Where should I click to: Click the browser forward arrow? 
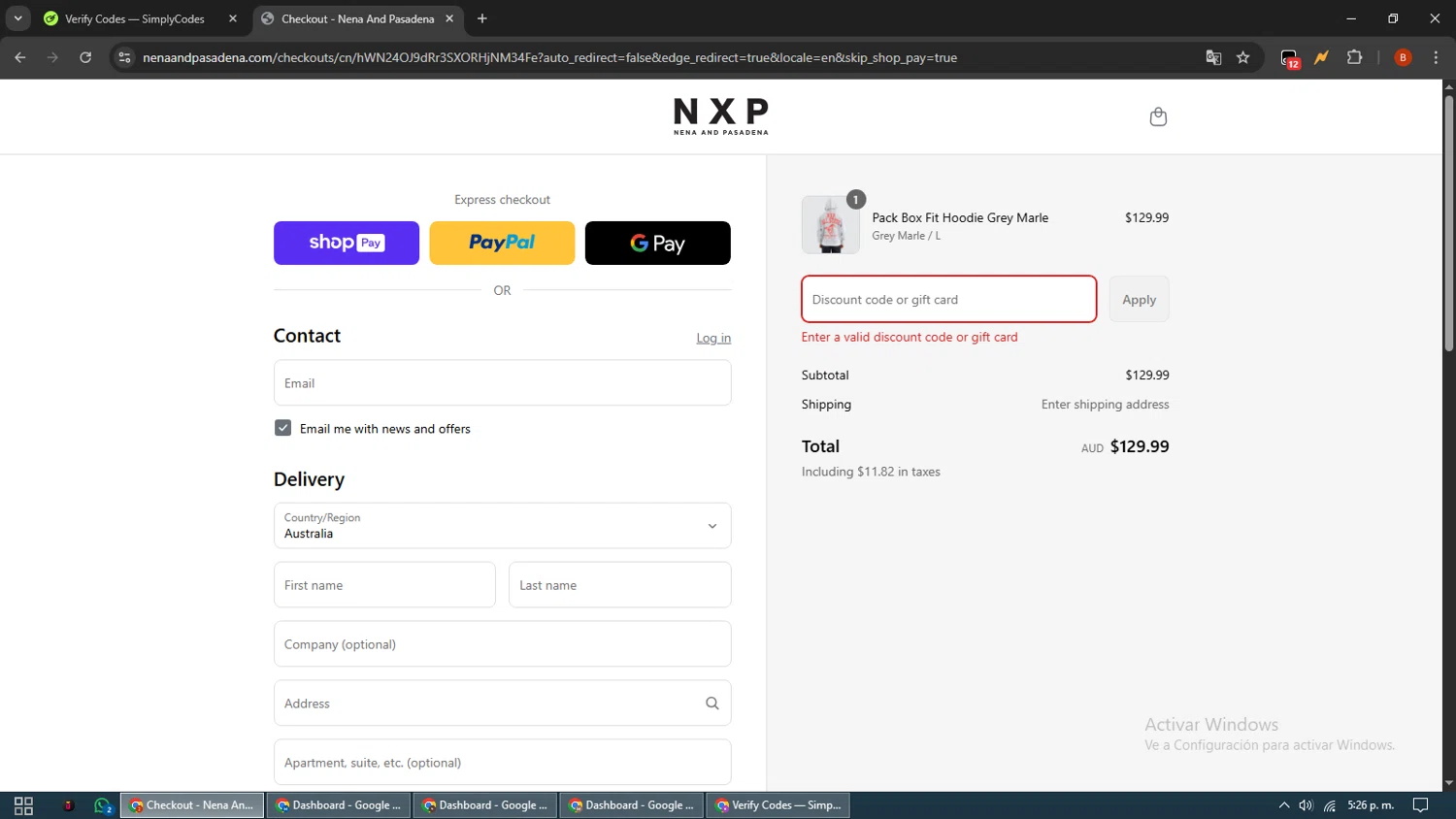click(52, 57)
